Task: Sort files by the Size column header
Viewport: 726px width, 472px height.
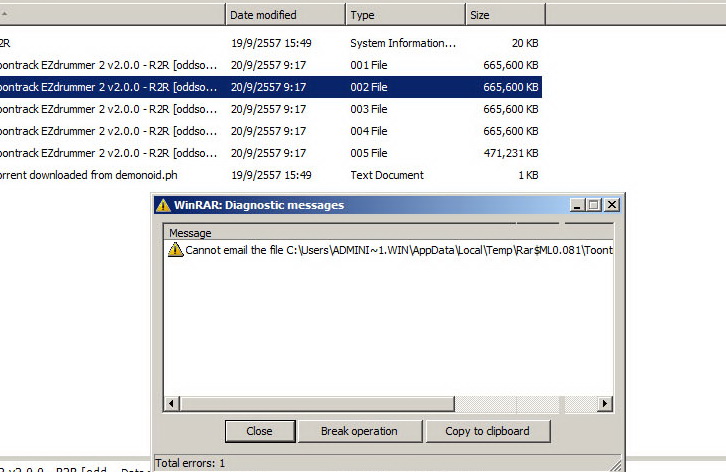Action: pos(505,15)
